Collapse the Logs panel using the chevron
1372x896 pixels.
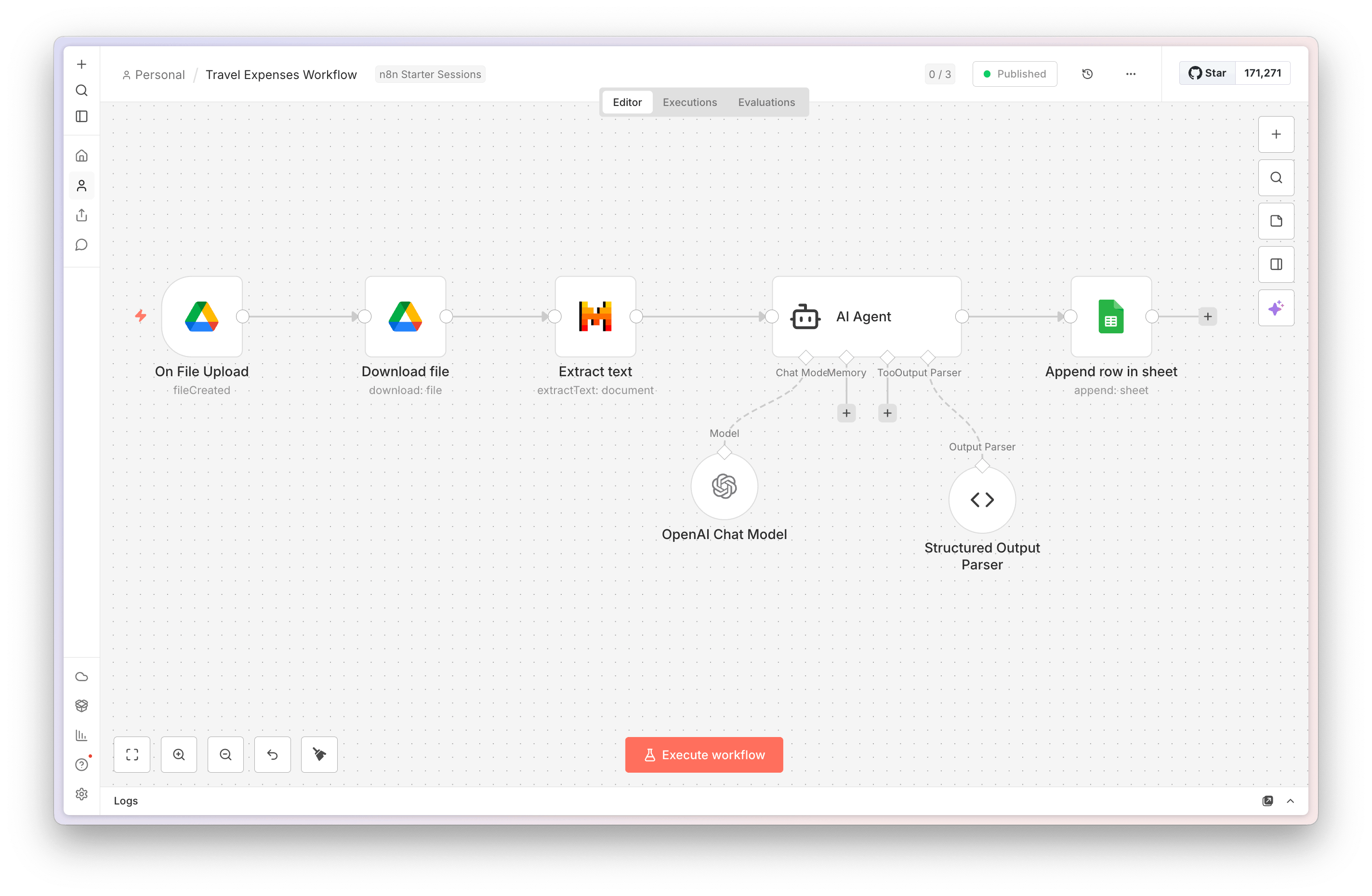pyautogui.click(x=1291, y=801)
